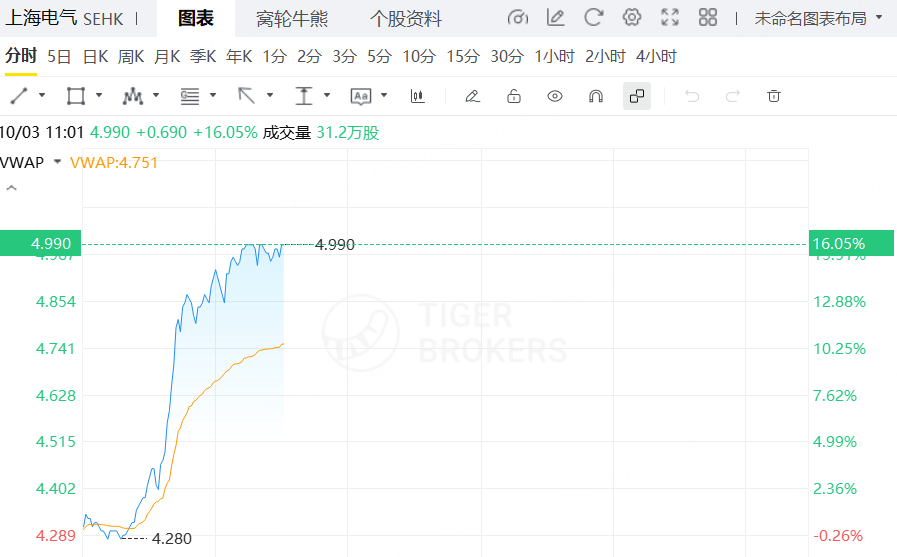Screen dimensions: 897x557
Task: Open the 未命名图表布局 layout dropdown
Action: (818, 18)
